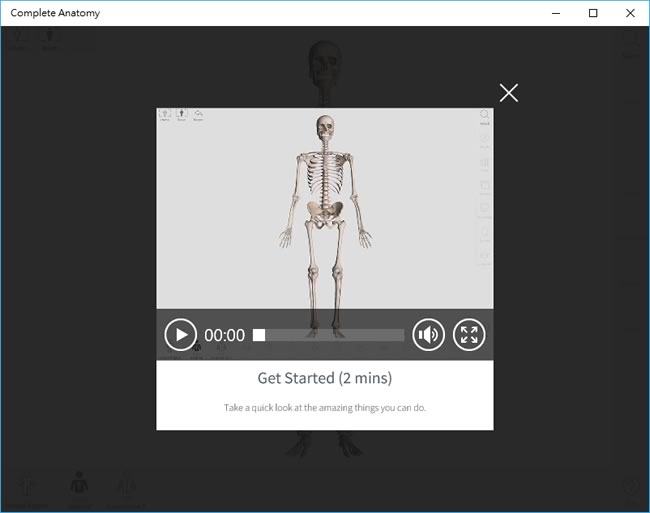Click the Get Started (2 mins) title

(x=325, y=378)
